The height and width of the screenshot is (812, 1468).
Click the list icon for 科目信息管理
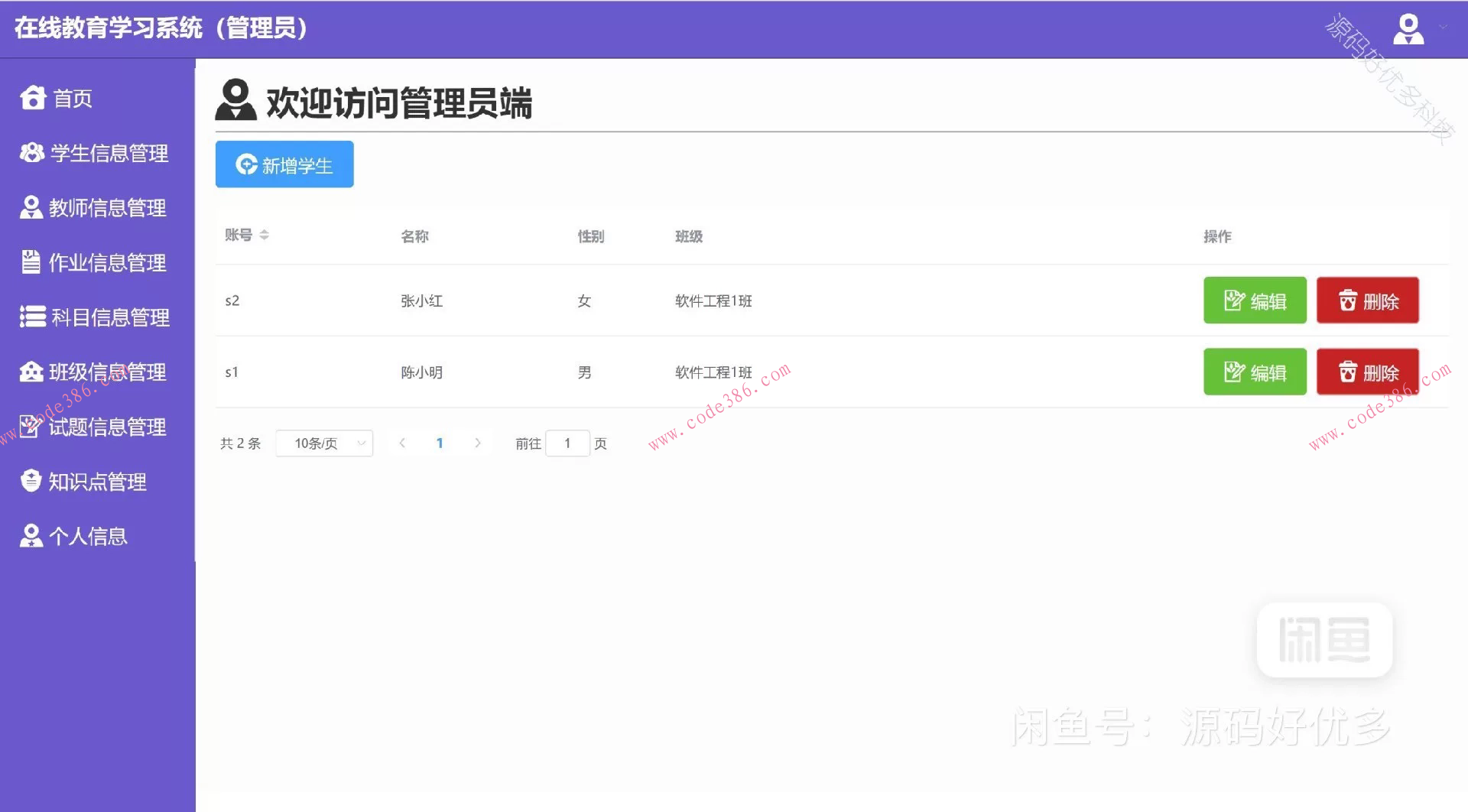(x=31, y=317)
